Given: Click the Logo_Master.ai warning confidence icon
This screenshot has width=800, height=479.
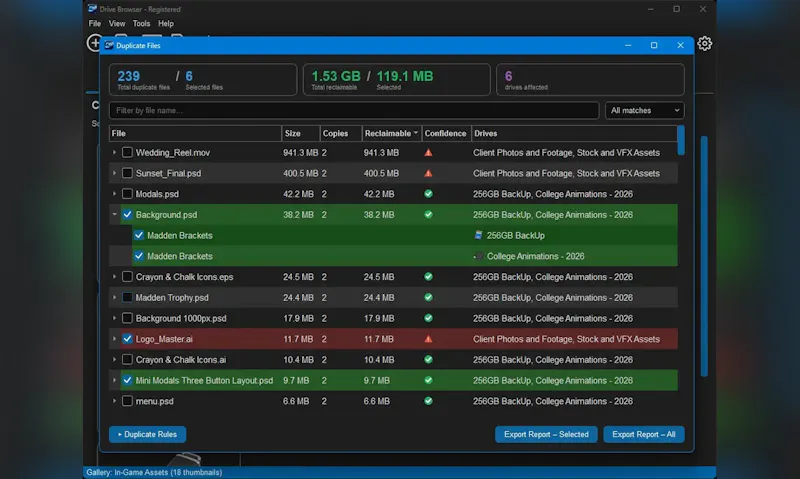Looking at the screenshot, I should 428,339.
